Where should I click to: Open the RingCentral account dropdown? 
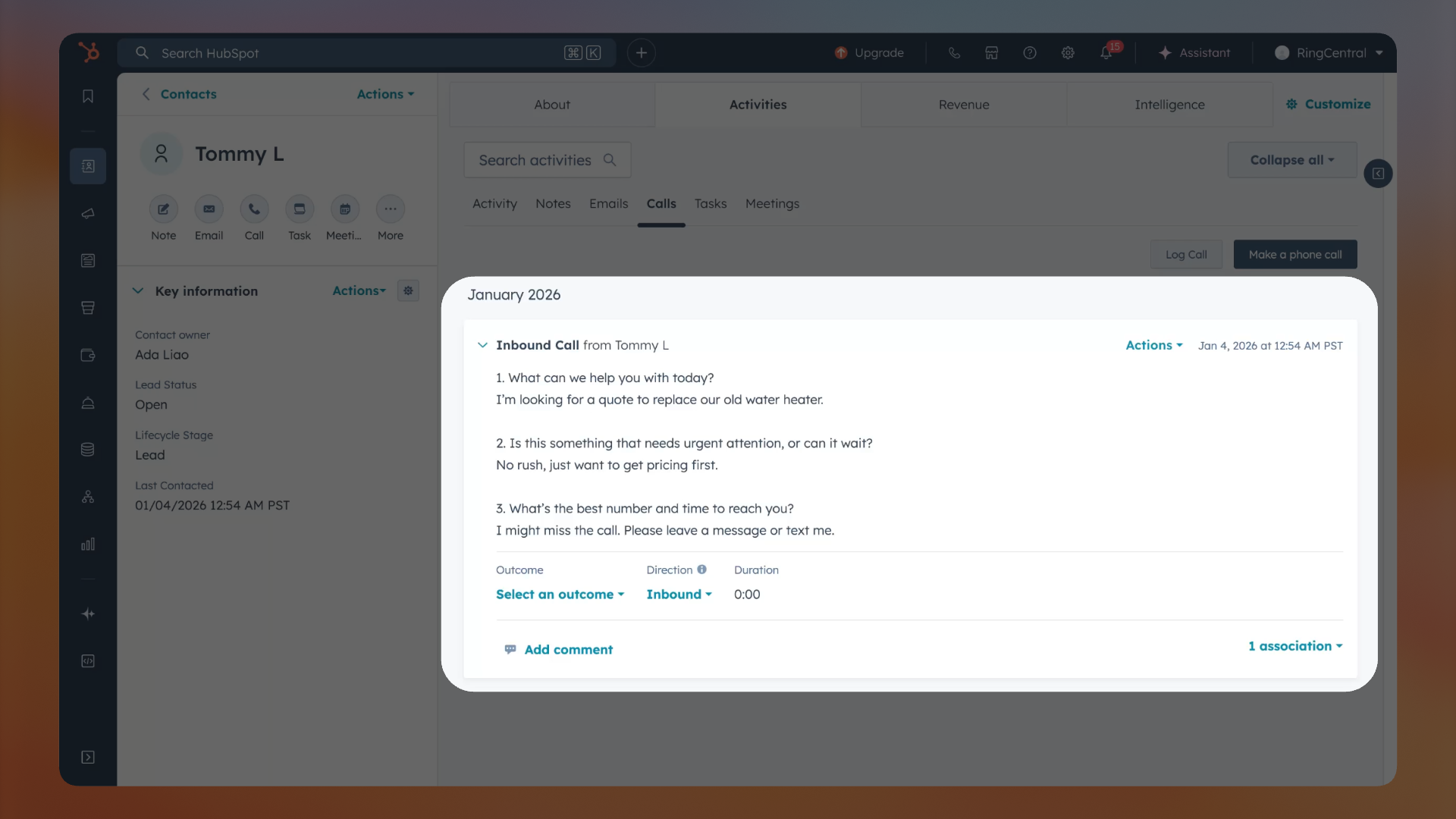(x=1328, y=53)
